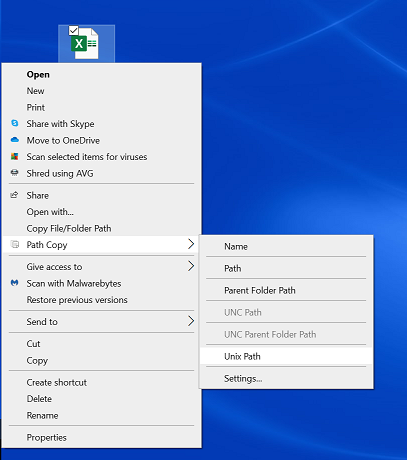Select Copy in the context menu
Screen dimensions: 407x460
coord(101,360)
